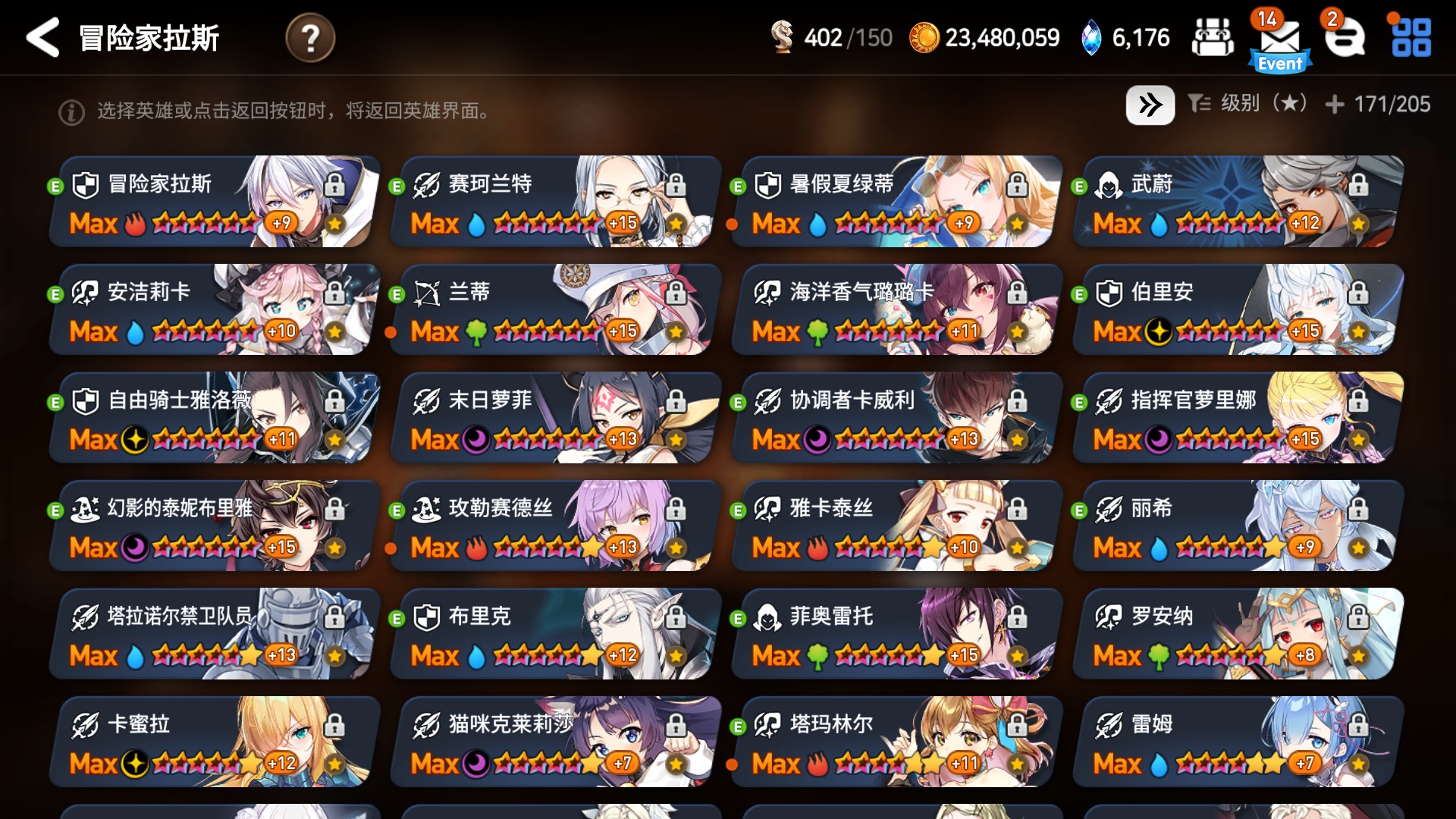Tap the gold coin currency icon
Viewport: 1456px width, 819px height.
tap(924, 37)
